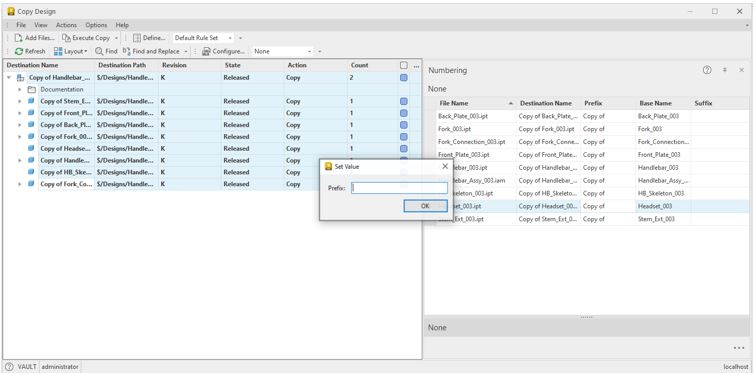Open the Actions menu
The height and width of the screenshot is (374, 755).
pos(66,25)
